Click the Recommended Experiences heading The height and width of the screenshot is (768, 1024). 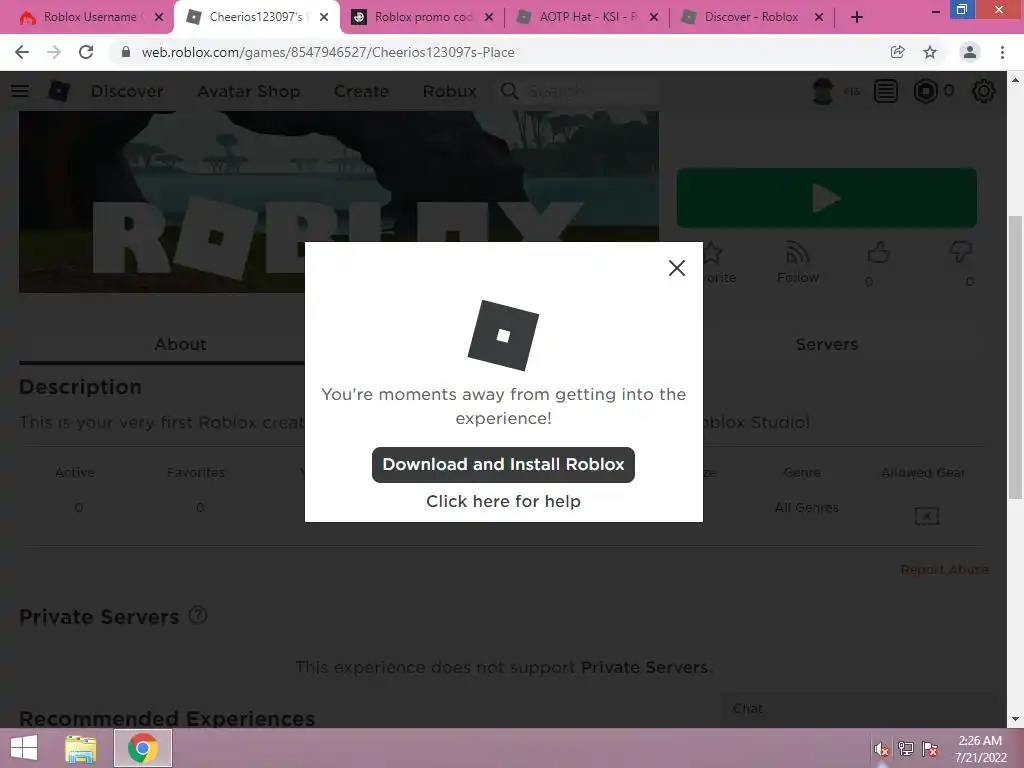[167, 718]
